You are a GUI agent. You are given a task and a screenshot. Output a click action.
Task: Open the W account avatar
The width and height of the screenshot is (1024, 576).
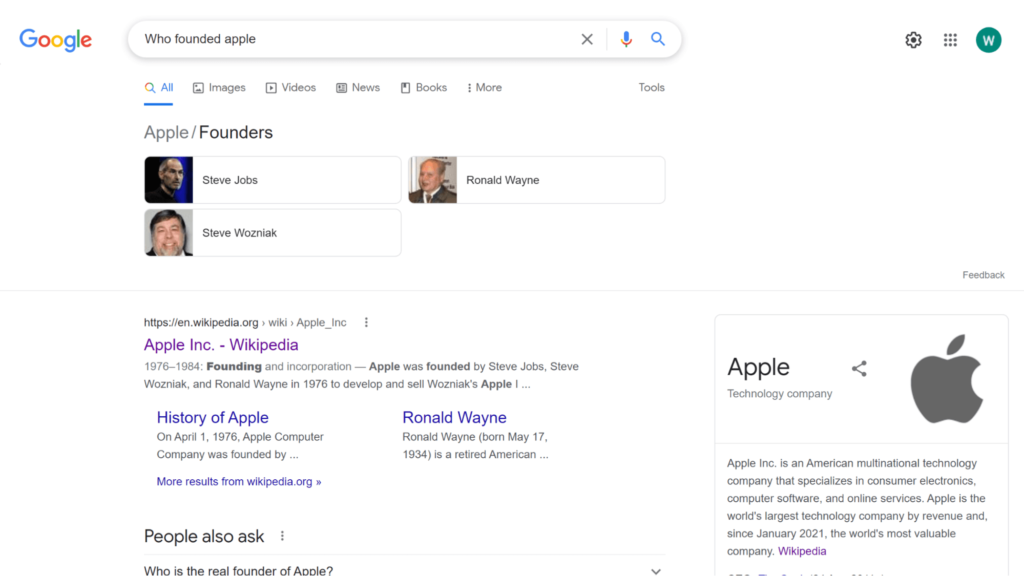(988, 40)
